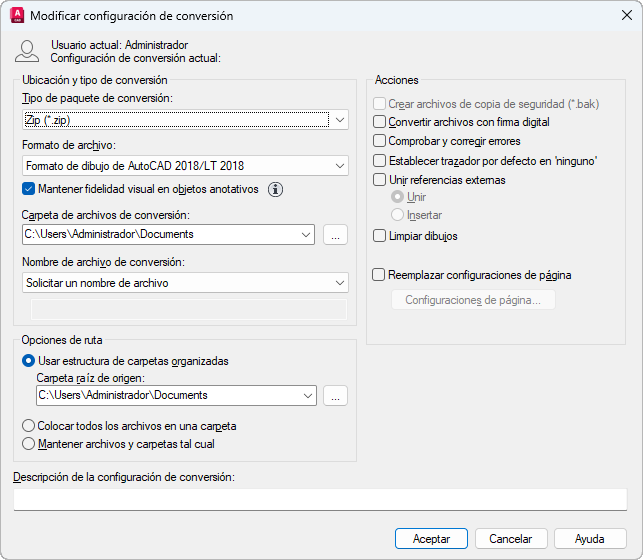The image size is (643, 560).
Task: Check Comprobar y corregir errores option
Action: (379, 141)
